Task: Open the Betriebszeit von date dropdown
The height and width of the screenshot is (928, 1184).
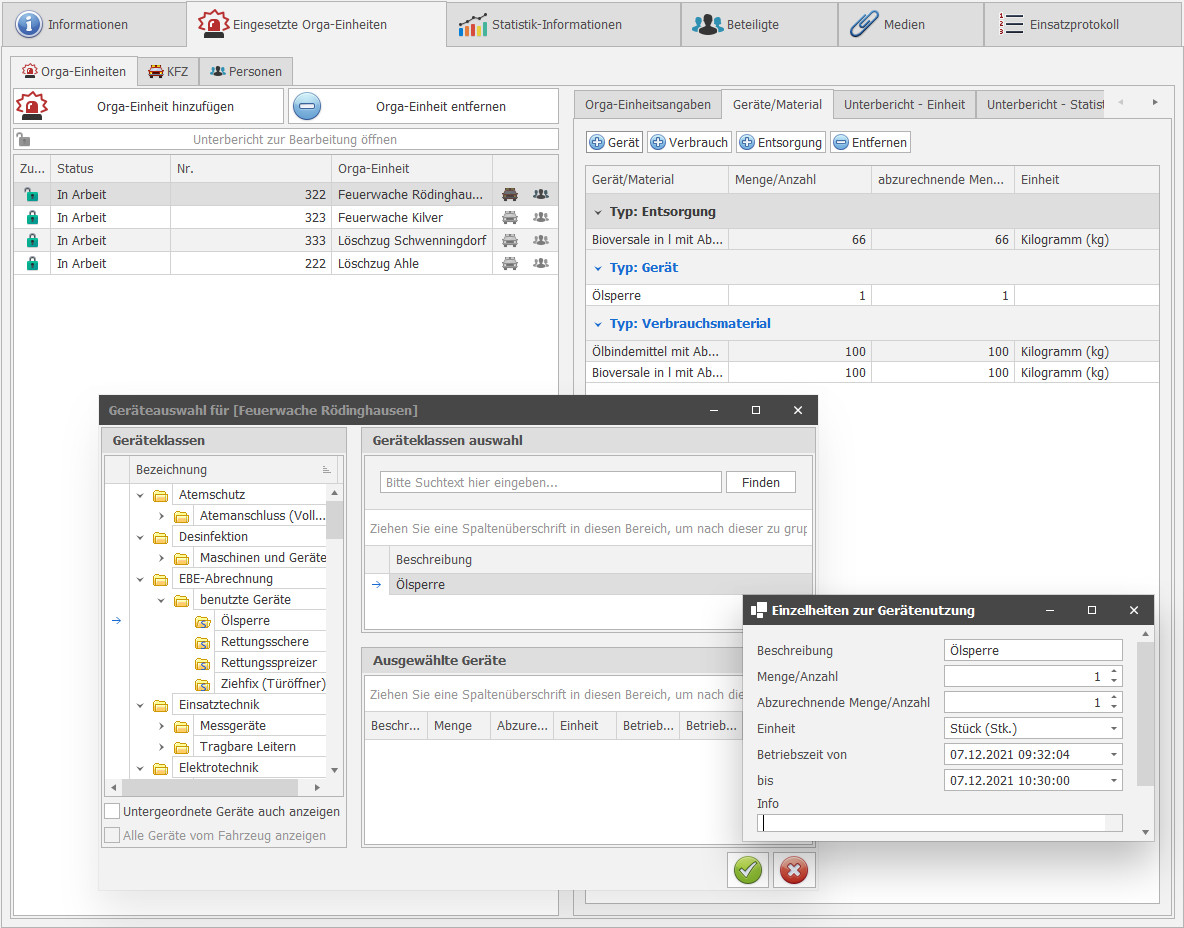Action: point(1114,754)
